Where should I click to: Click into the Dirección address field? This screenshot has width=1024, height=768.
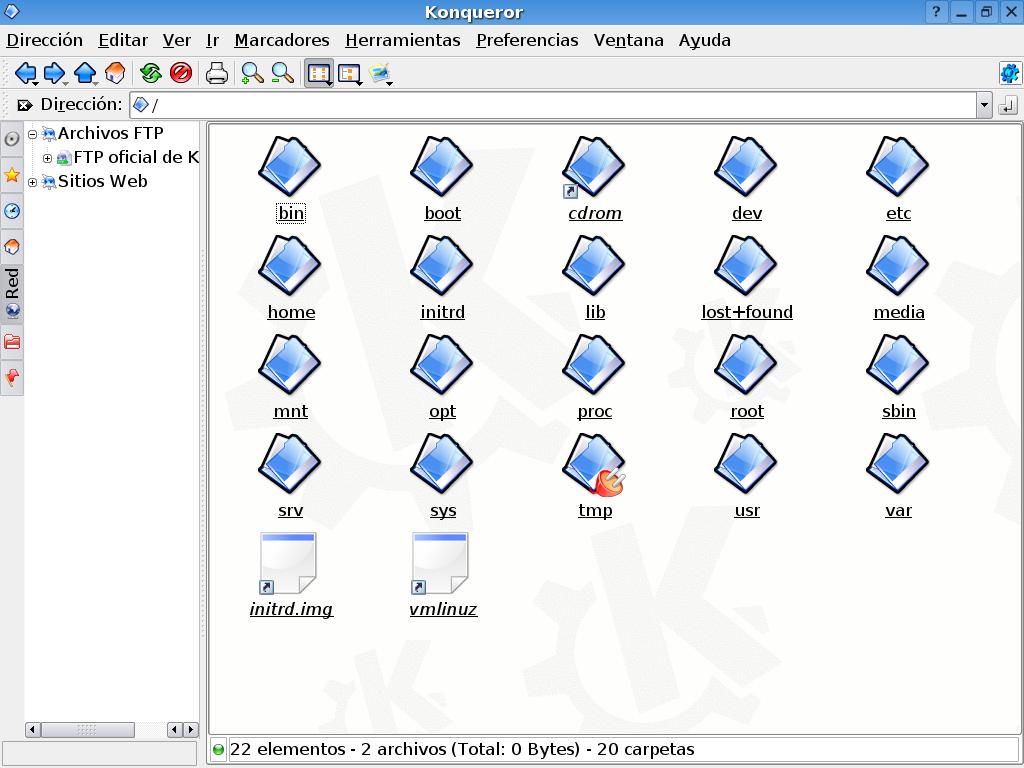[552, 105]
